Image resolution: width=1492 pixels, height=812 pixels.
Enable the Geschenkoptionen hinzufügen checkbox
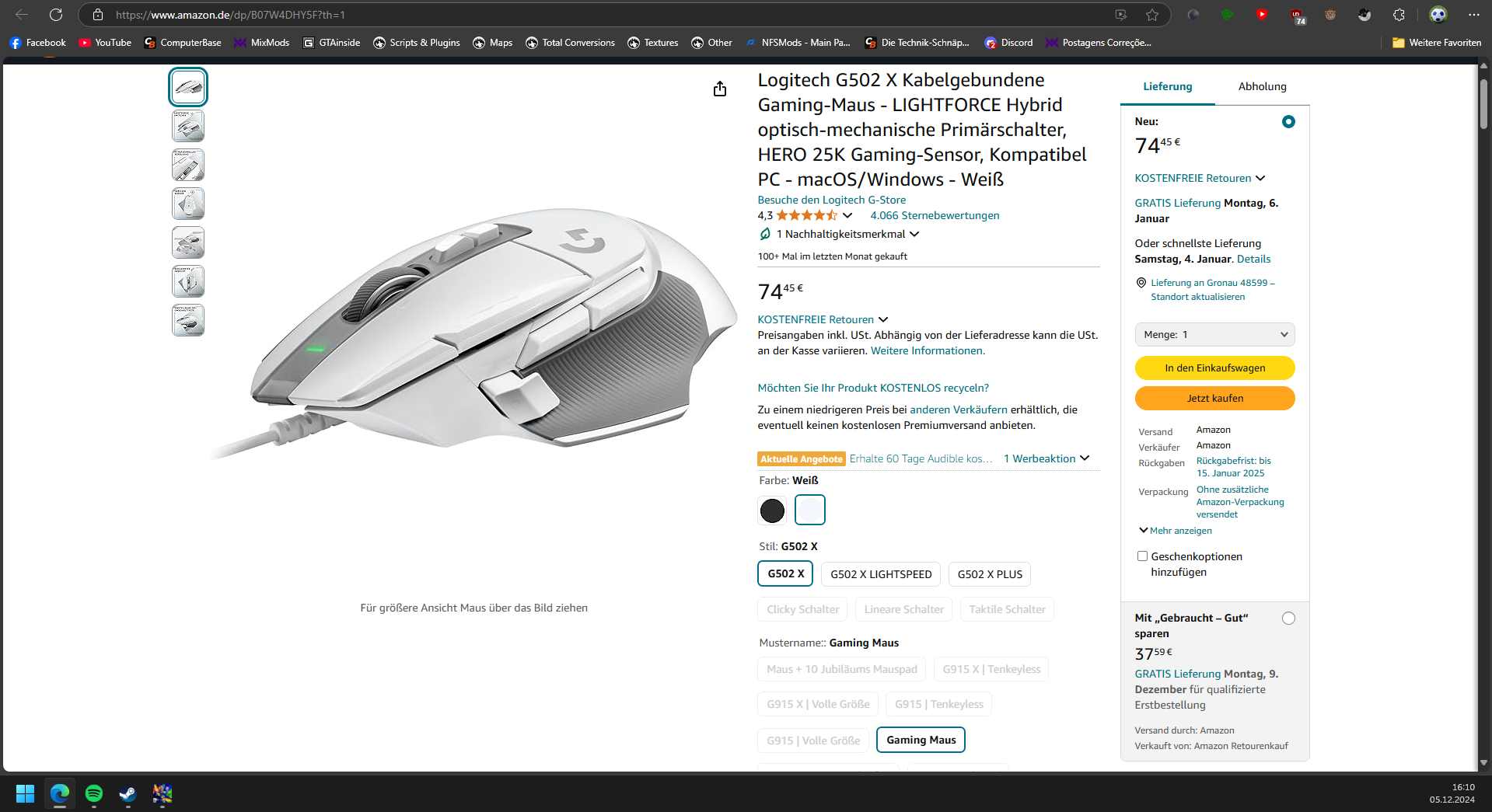1142,556
